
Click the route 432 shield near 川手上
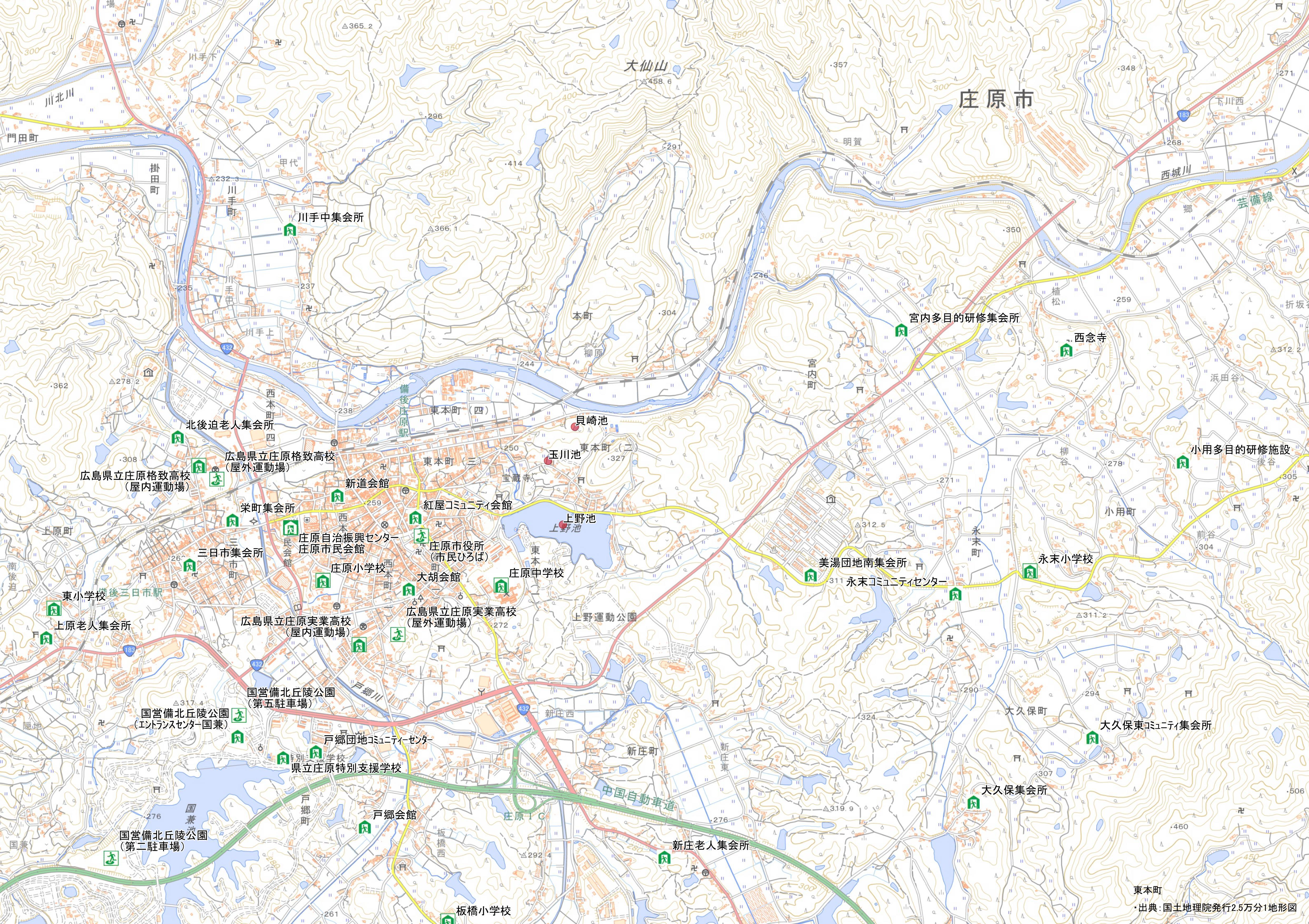click(x=227, y=347)
